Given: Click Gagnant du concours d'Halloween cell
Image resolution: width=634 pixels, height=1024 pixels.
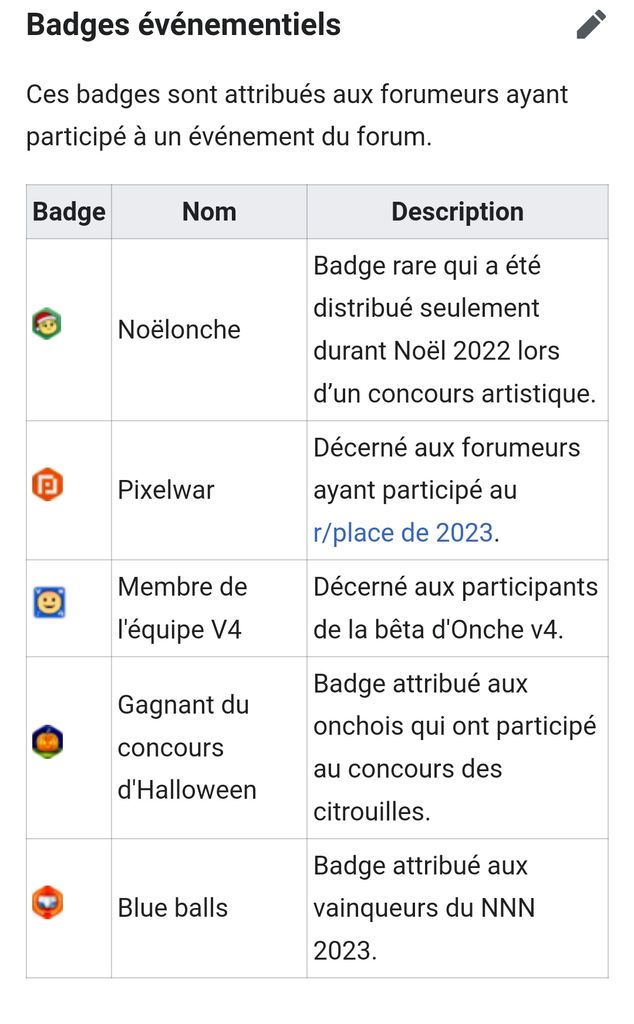Looking at the screenshot, I should click(187, 747).
